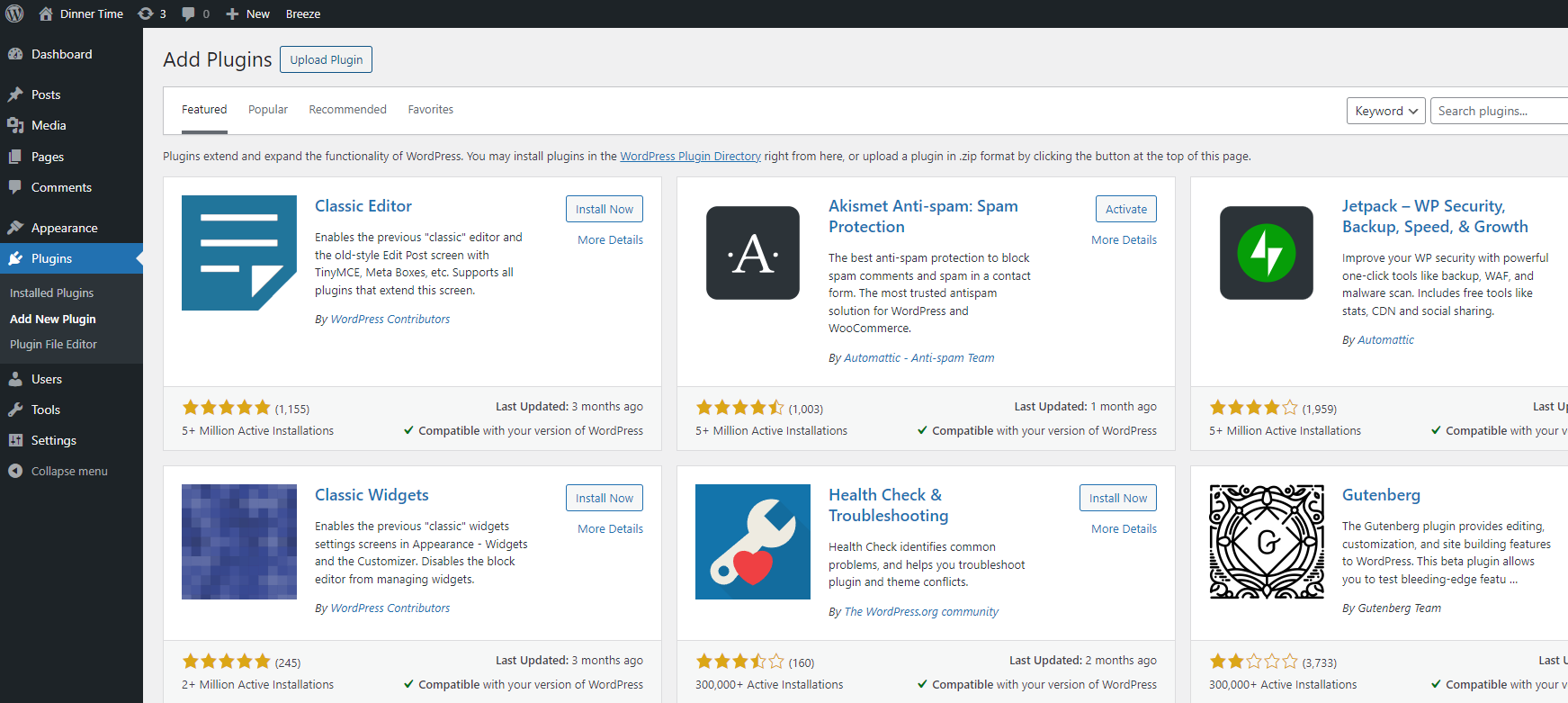Viewport: 1568px width, 703px height.
Task: Click the Settings sliders icon
Action: [15, 440]
